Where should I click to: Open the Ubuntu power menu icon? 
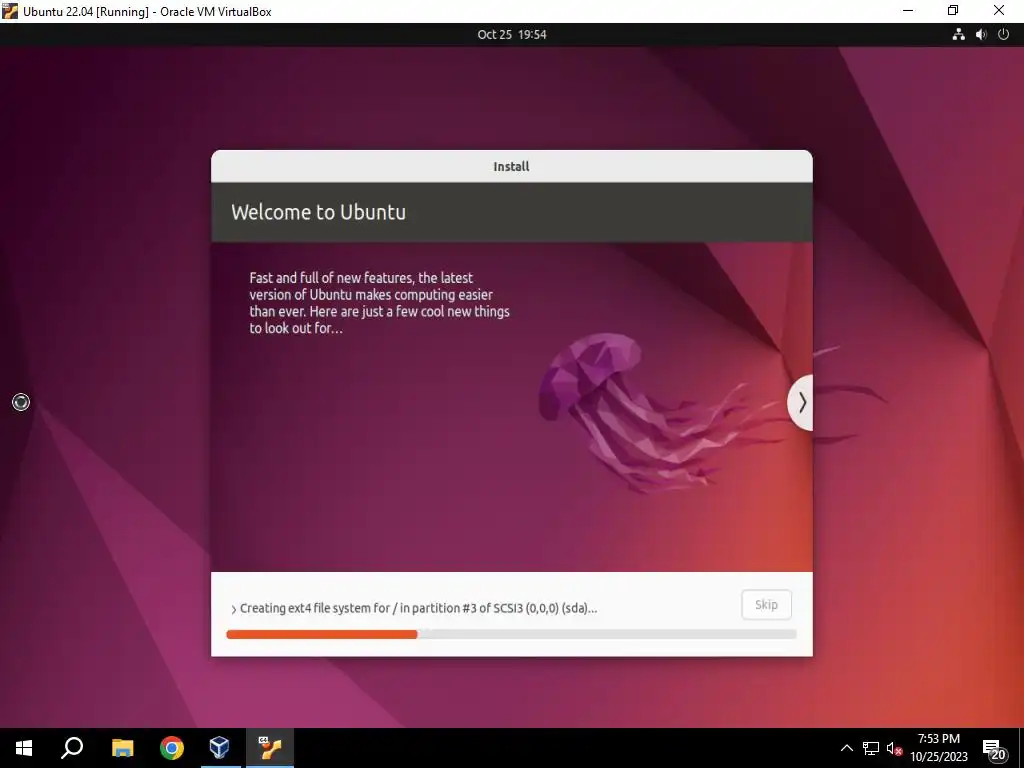point(1004,35)
